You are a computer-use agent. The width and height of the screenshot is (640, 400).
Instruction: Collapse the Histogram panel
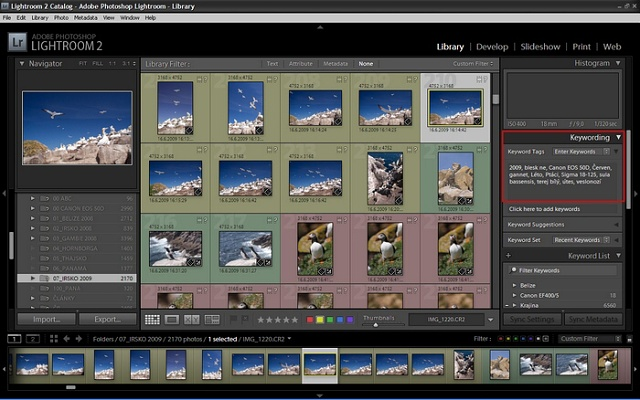click(x=618, y=63)
